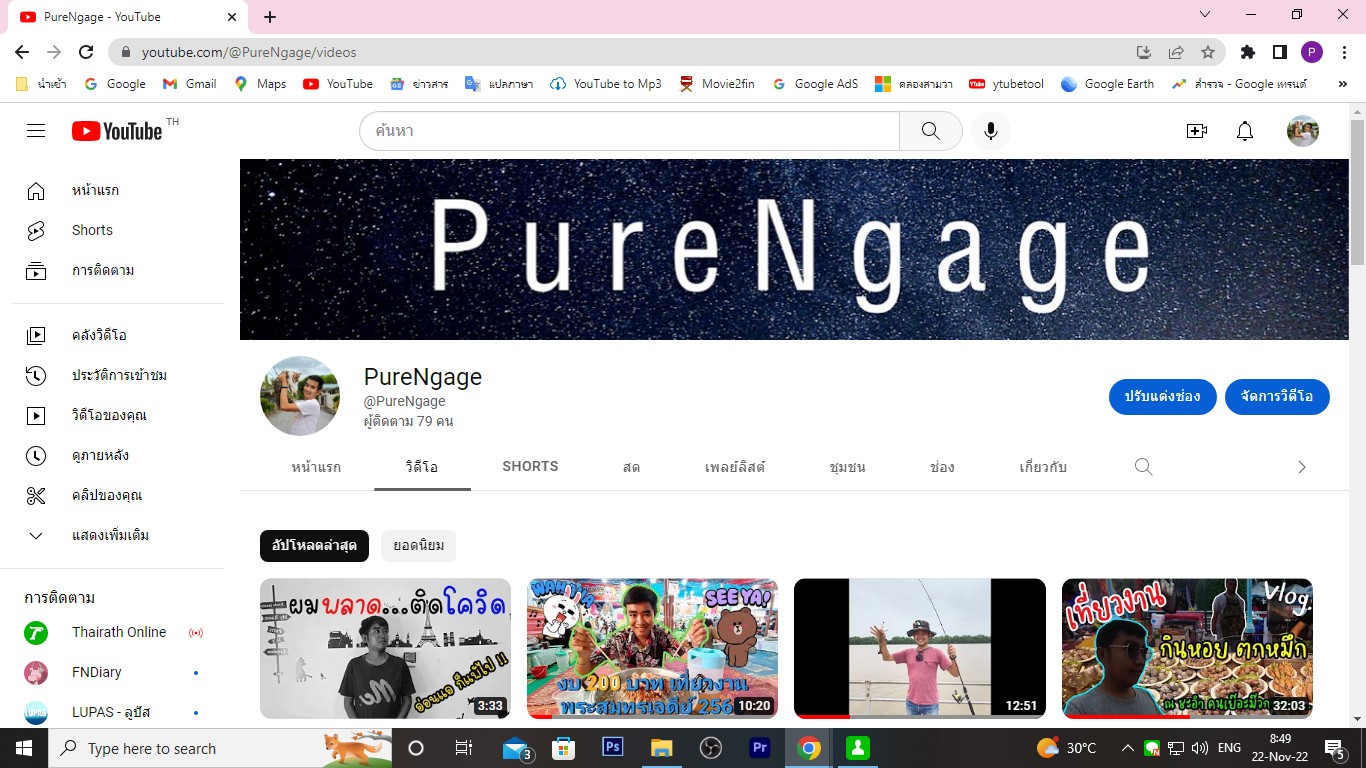
Task: Go back in Chrome
Action: click(22, 52)
